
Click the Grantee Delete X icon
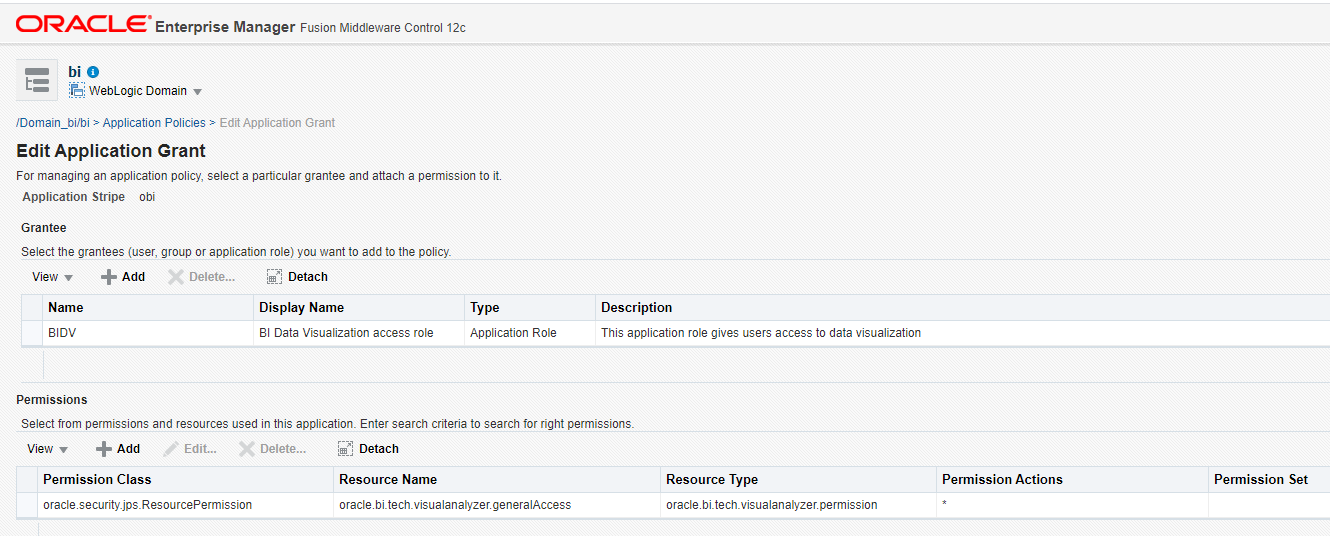coord(176,277)
